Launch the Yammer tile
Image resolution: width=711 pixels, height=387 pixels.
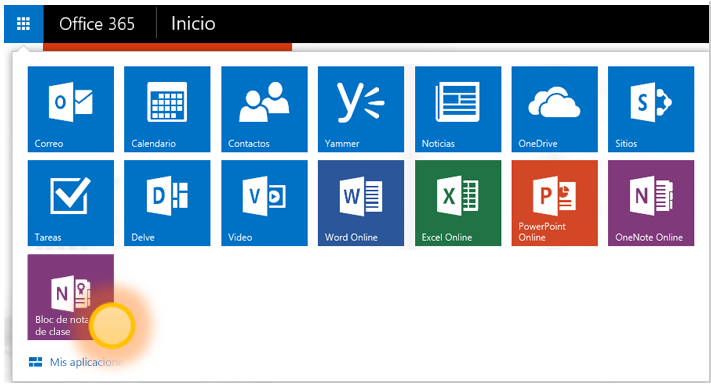tap(361, 109)
